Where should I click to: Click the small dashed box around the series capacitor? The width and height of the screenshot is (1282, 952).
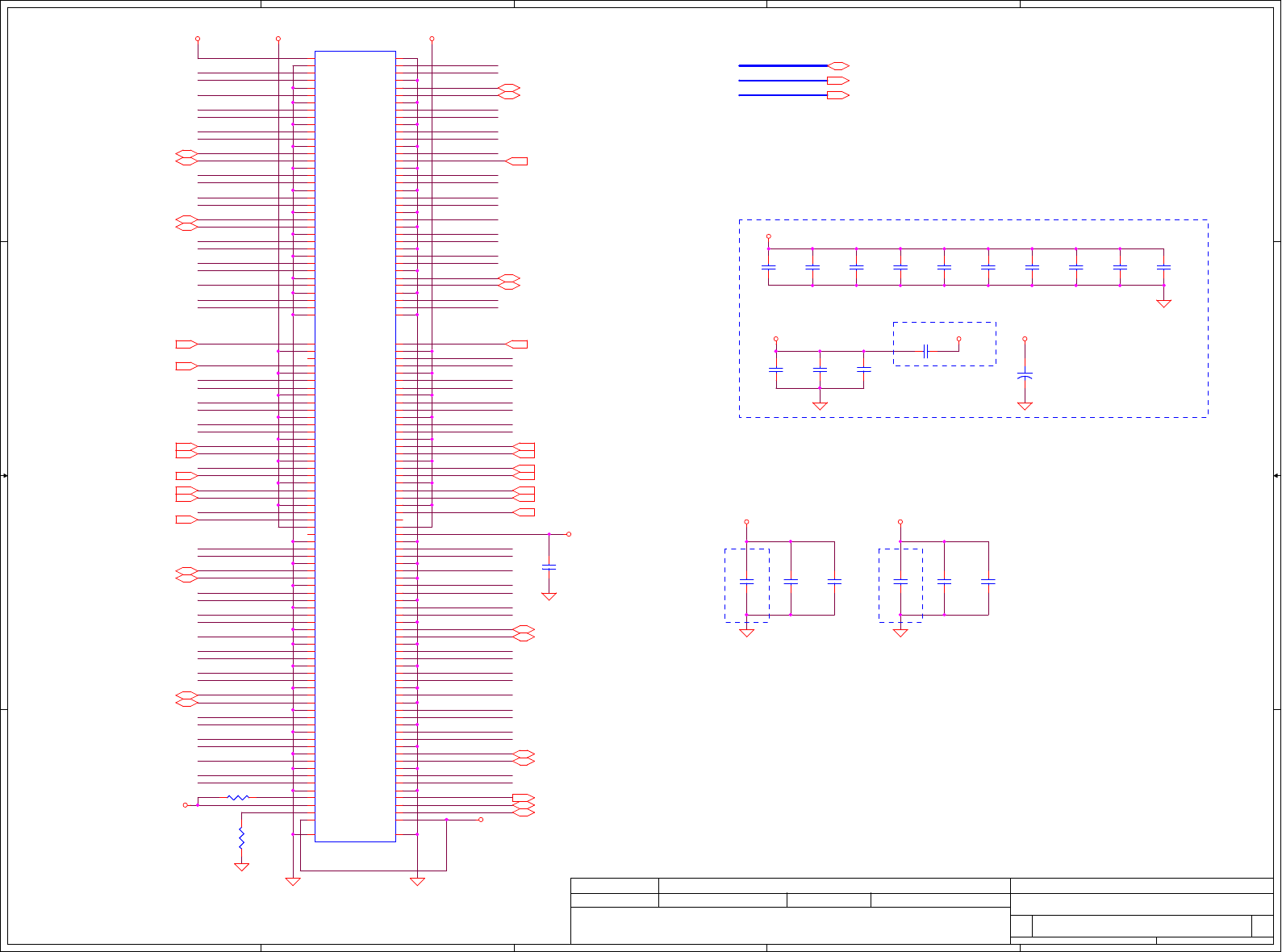[945, 344]
